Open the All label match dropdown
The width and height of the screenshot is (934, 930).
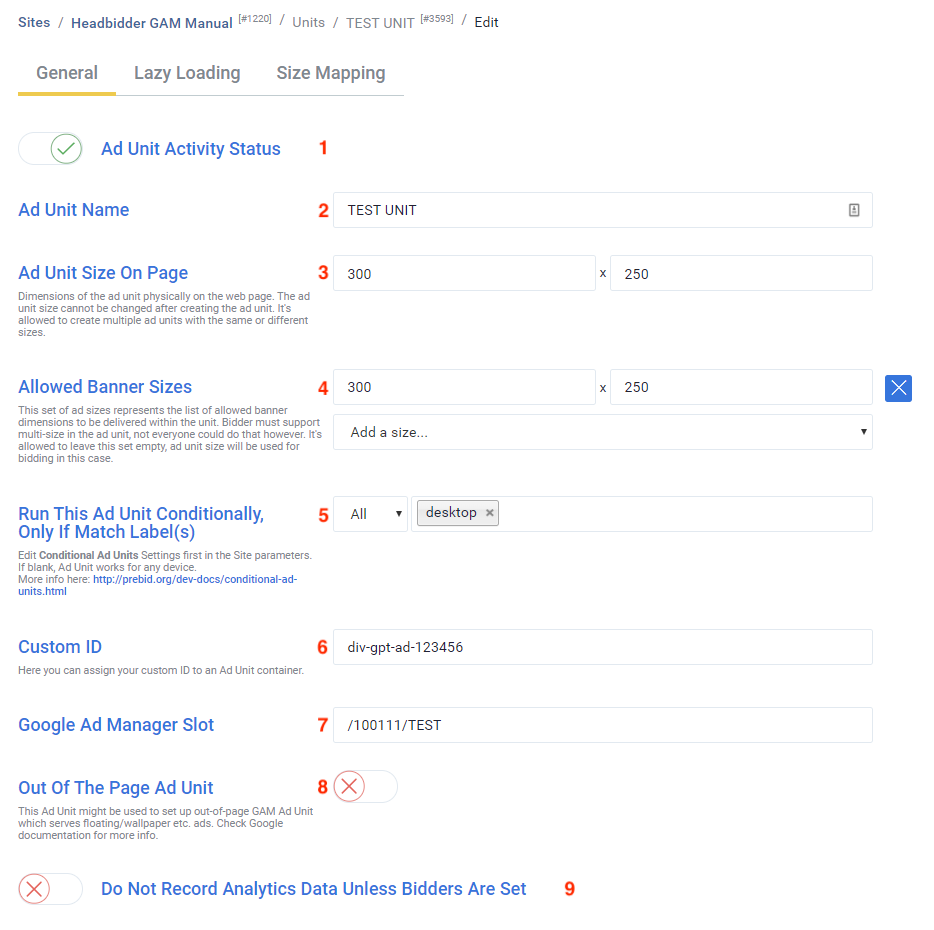pos(370,514)
